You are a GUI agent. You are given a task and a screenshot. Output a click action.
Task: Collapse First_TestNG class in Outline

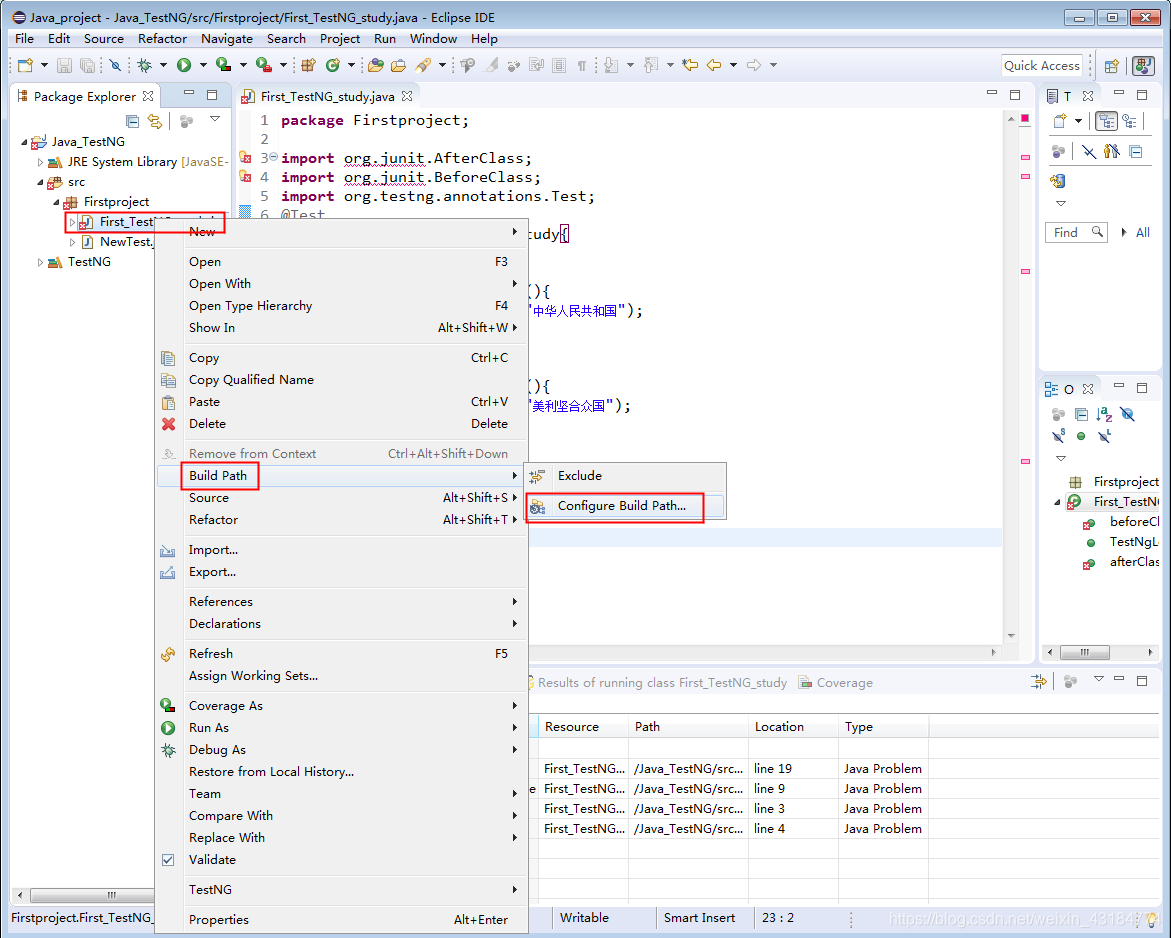1057,503
